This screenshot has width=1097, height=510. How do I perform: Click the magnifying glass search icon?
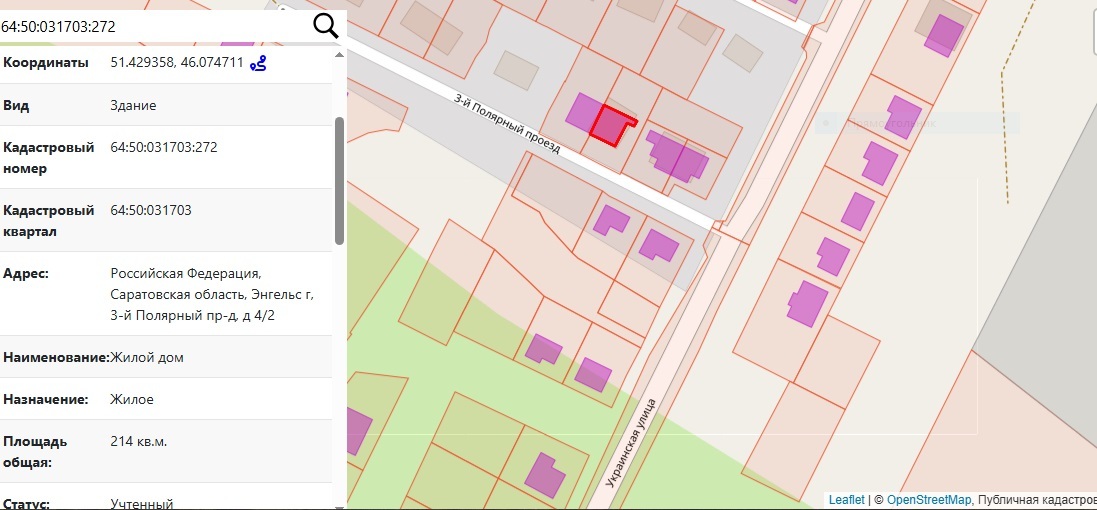(325, 26)
